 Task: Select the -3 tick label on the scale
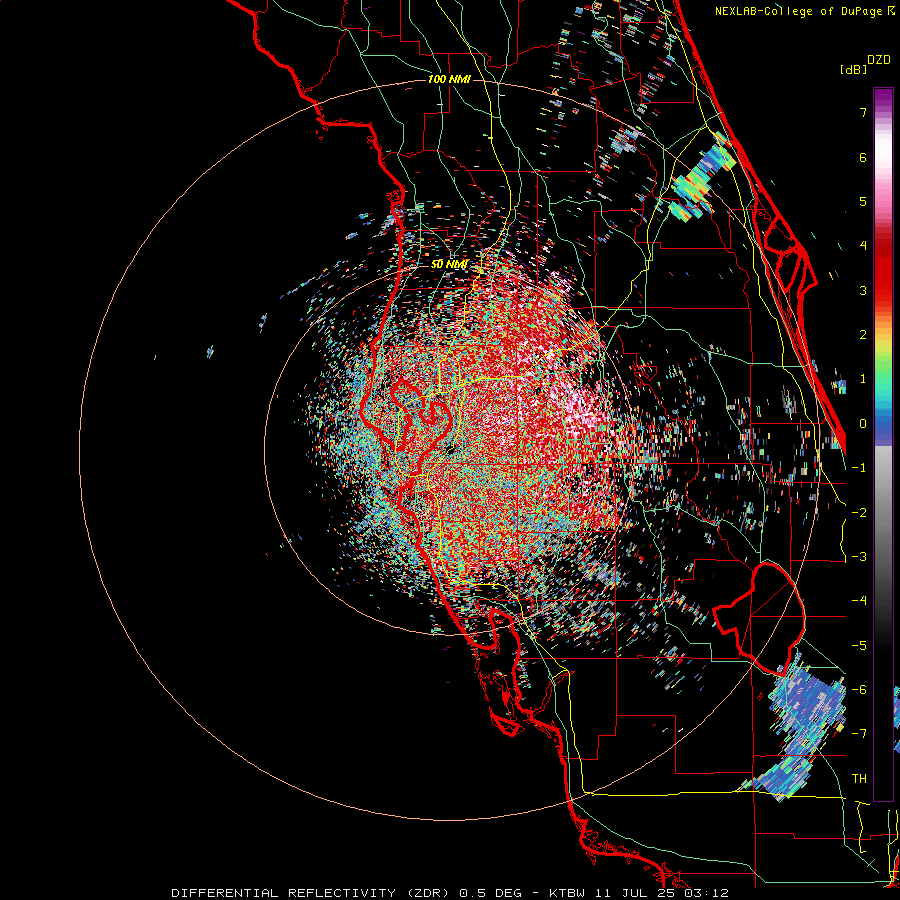[859, 557]
